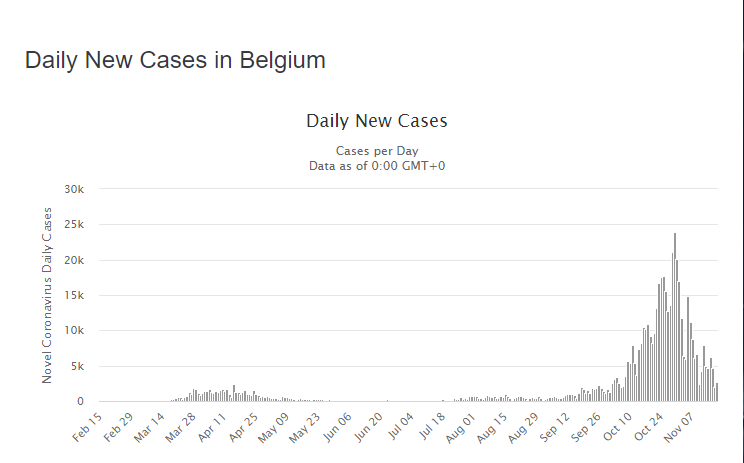Select the Feb 15 date label
The height and width of the screenshot is (463, 744).
[x=88, y=427]
